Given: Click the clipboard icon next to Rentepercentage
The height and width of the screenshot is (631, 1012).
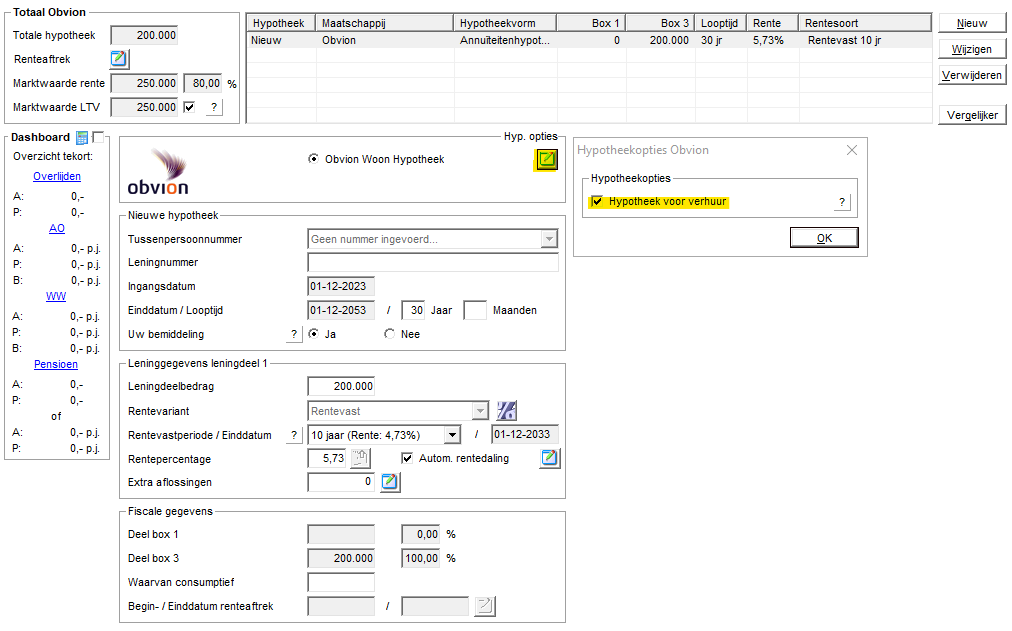Looking at the screenshot, I should point(360,459).
